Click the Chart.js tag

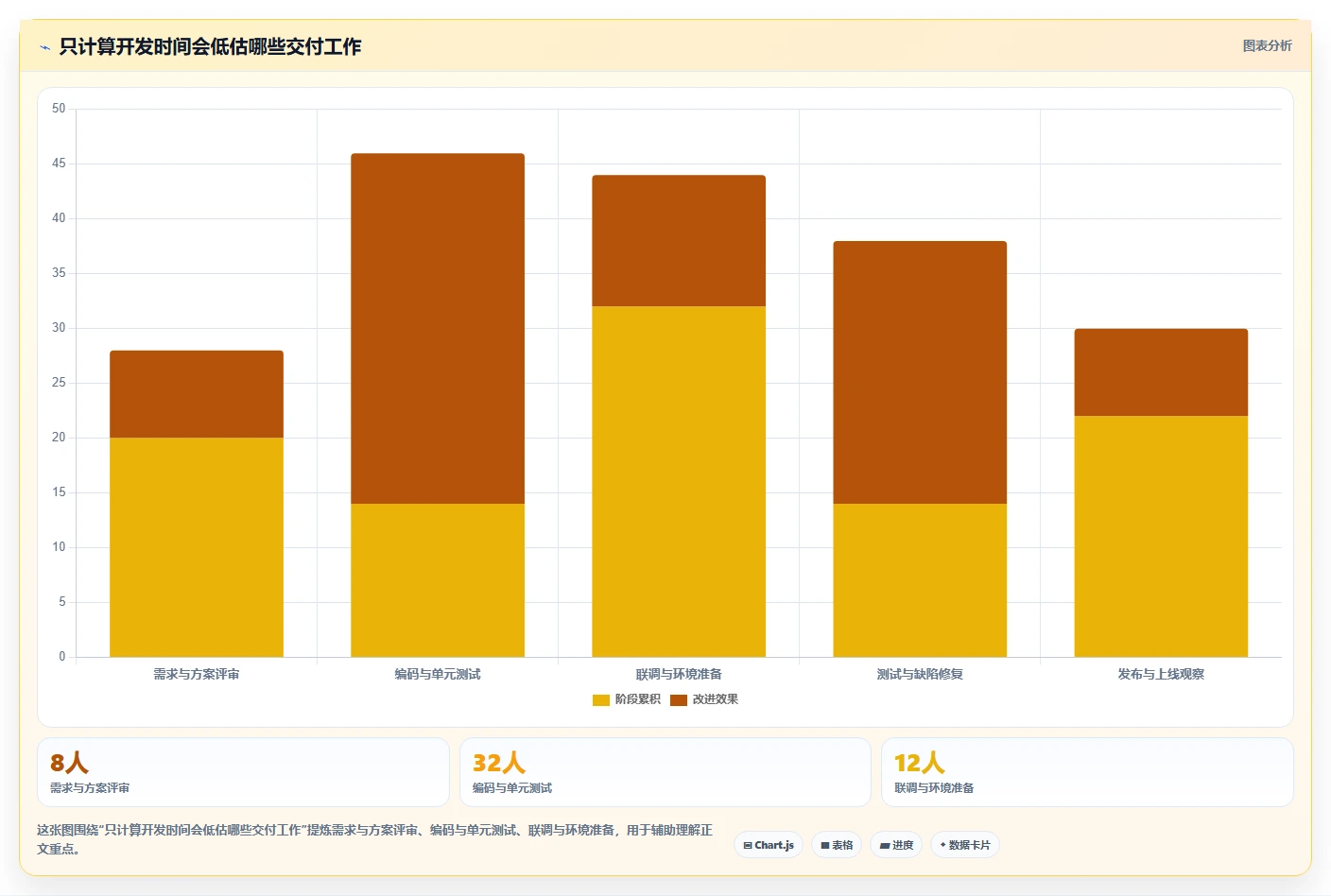(769, 845)
